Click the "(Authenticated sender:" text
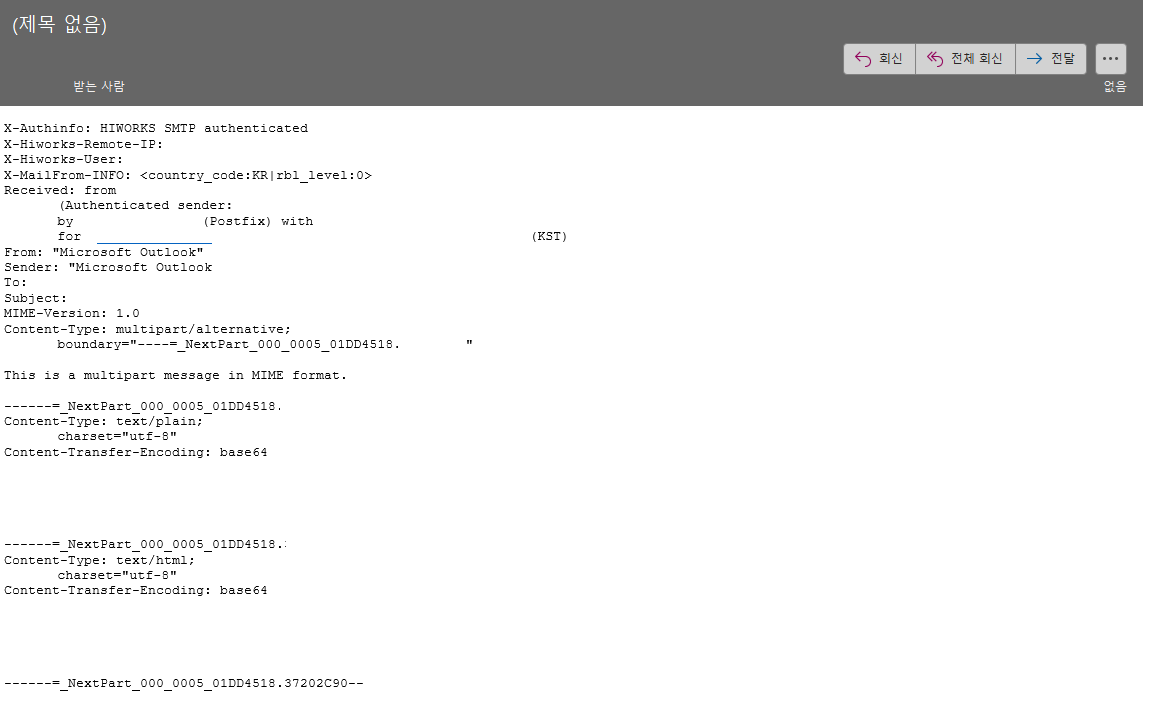This screenshot has width=1152, height=723. (x=145, y=206)
